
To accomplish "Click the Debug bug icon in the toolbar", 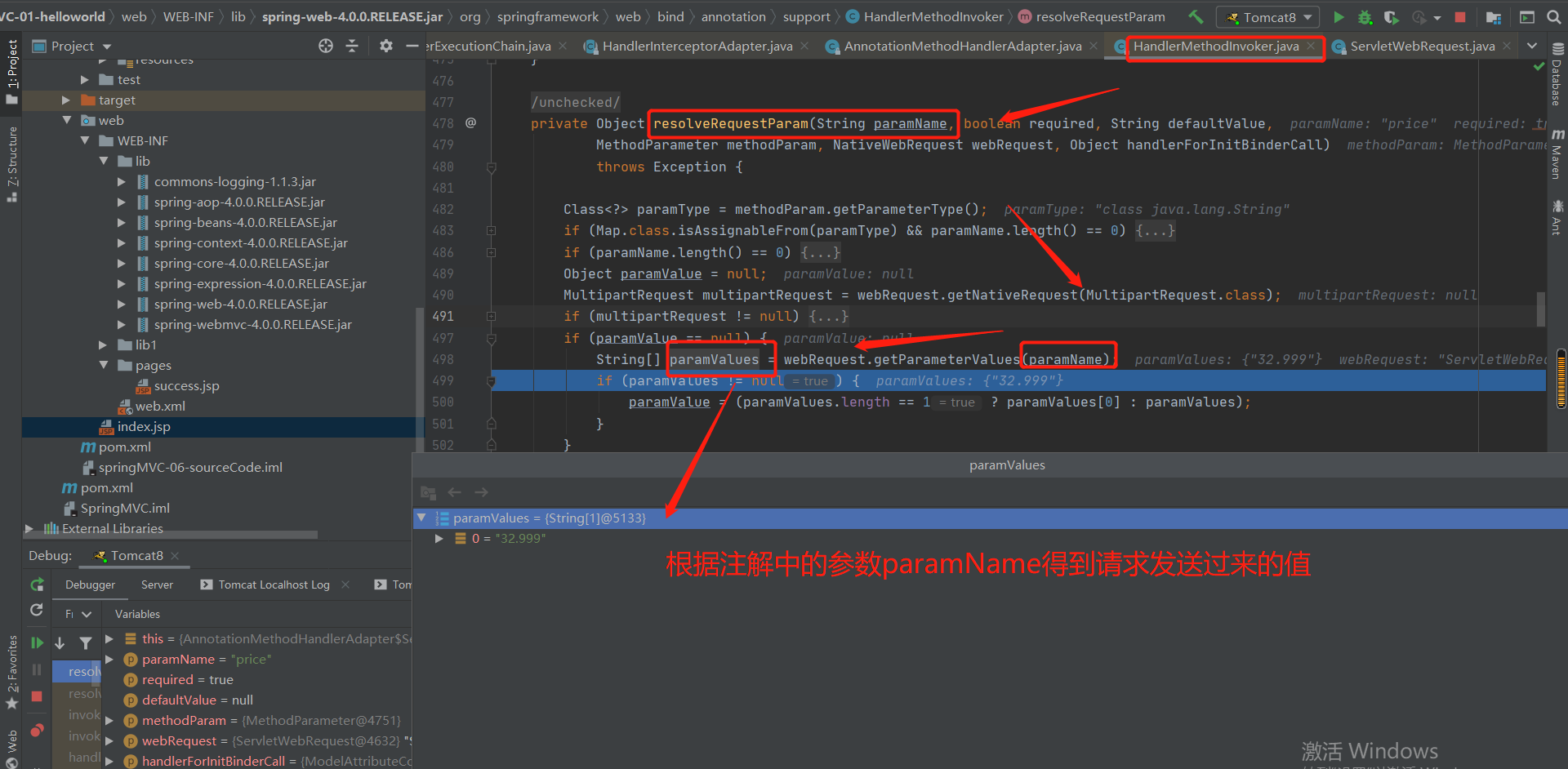I will (x=1365, y=16).
